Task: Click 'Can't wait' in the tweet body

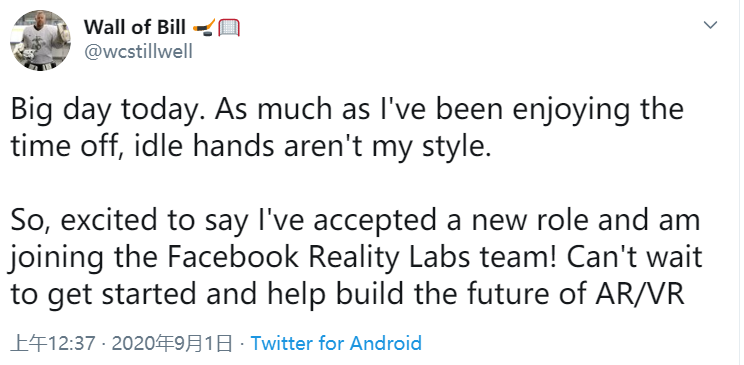Action: 633,258
